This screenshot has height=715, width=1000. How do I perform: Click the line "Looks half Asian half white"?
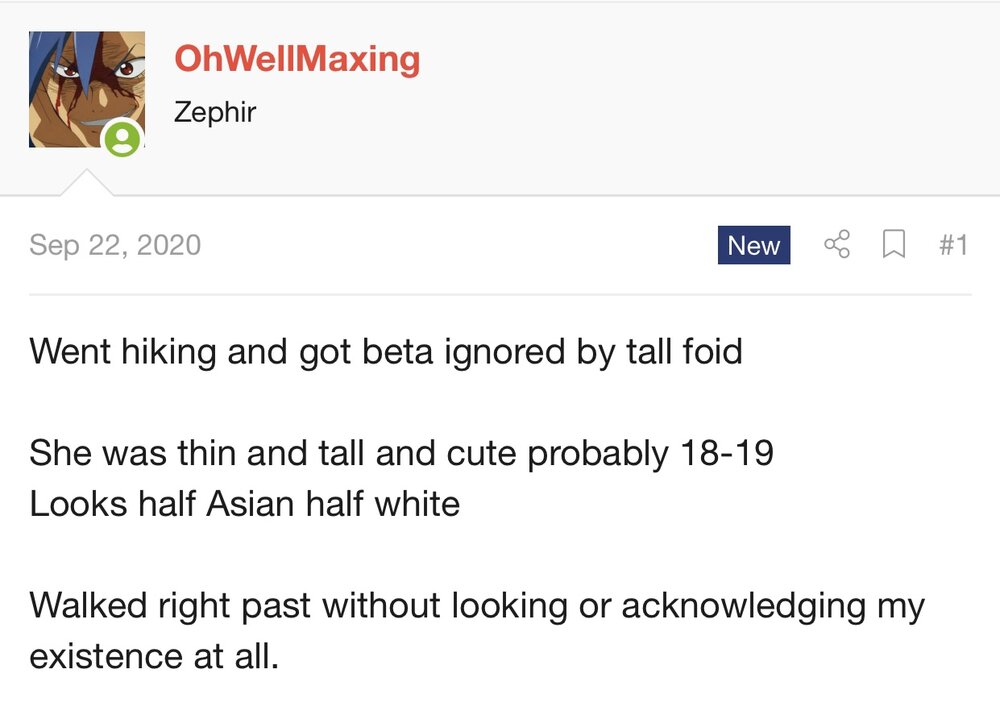tap(245, 504)
